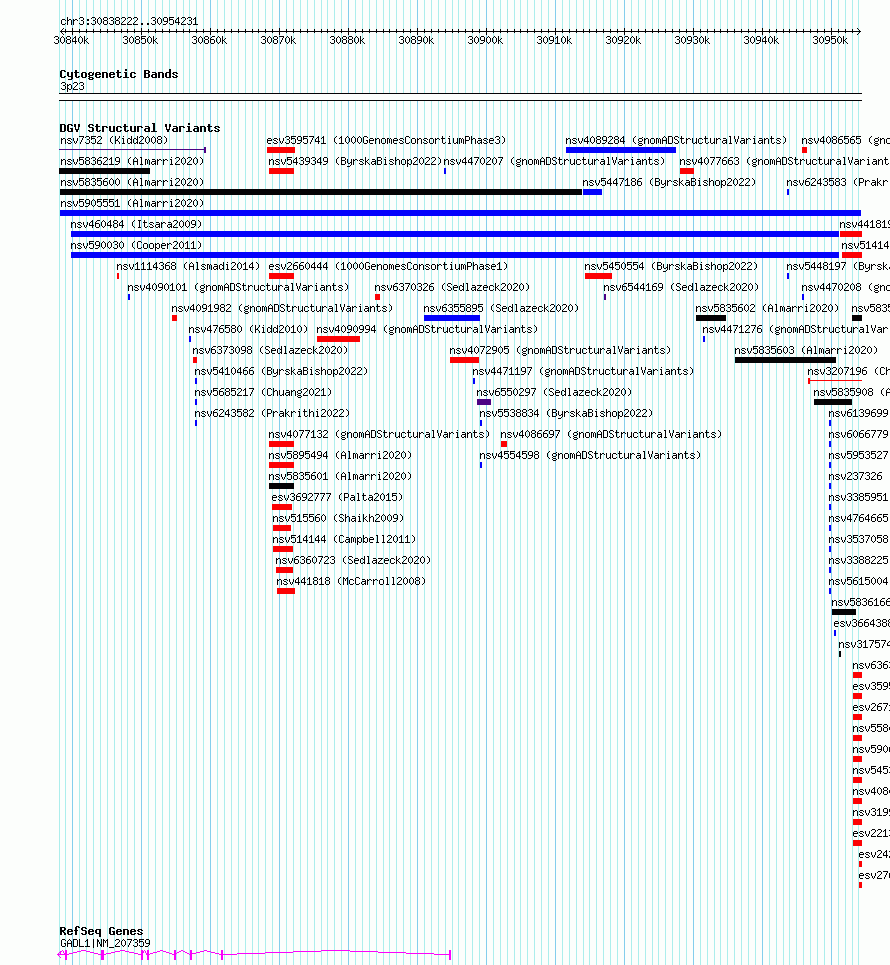Select the nsv460484 (Itsara2009) label
890x965 pixels.
pos(136,224)
